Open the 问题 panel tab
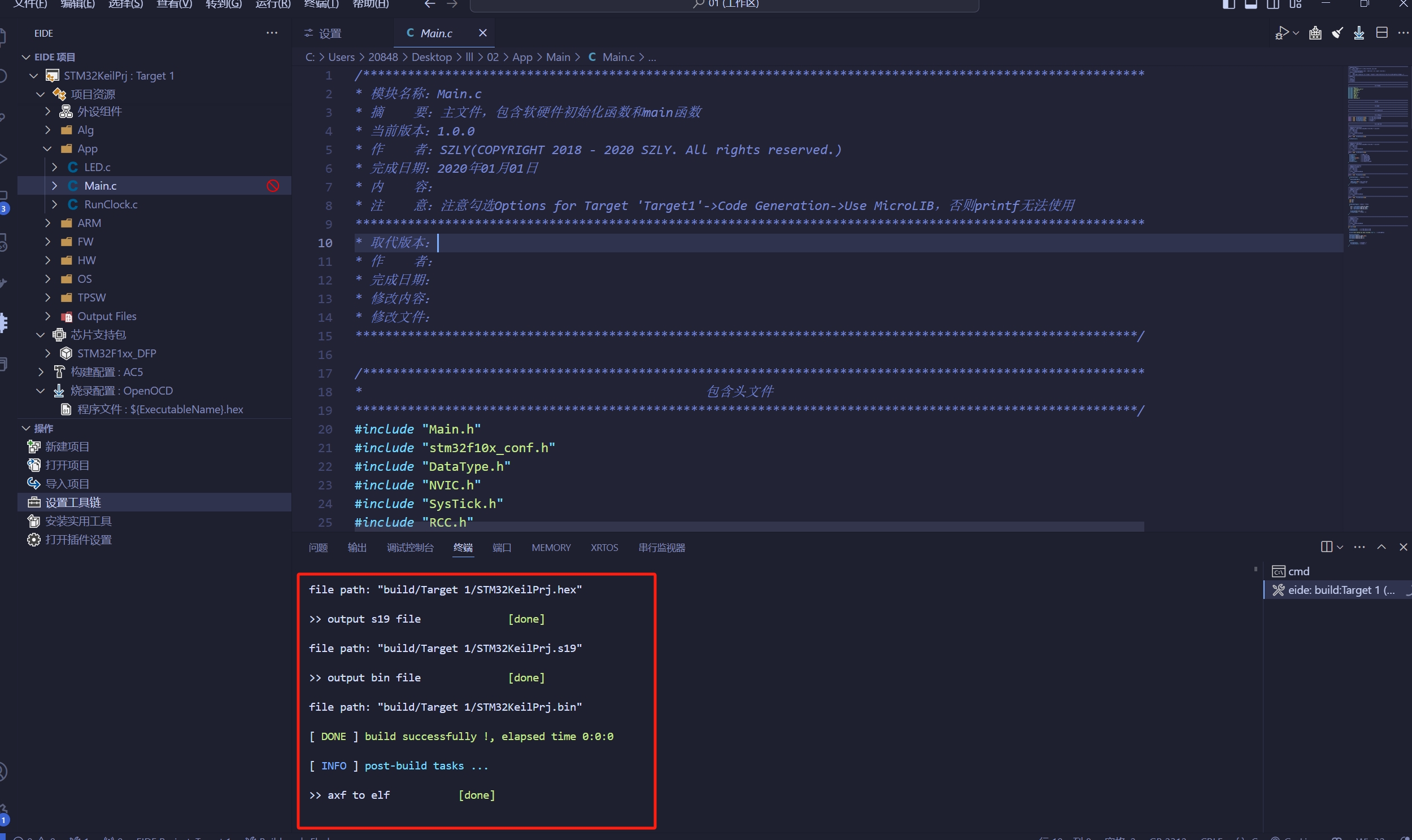The image size is (1412, 840). click(x=318, y=548)
